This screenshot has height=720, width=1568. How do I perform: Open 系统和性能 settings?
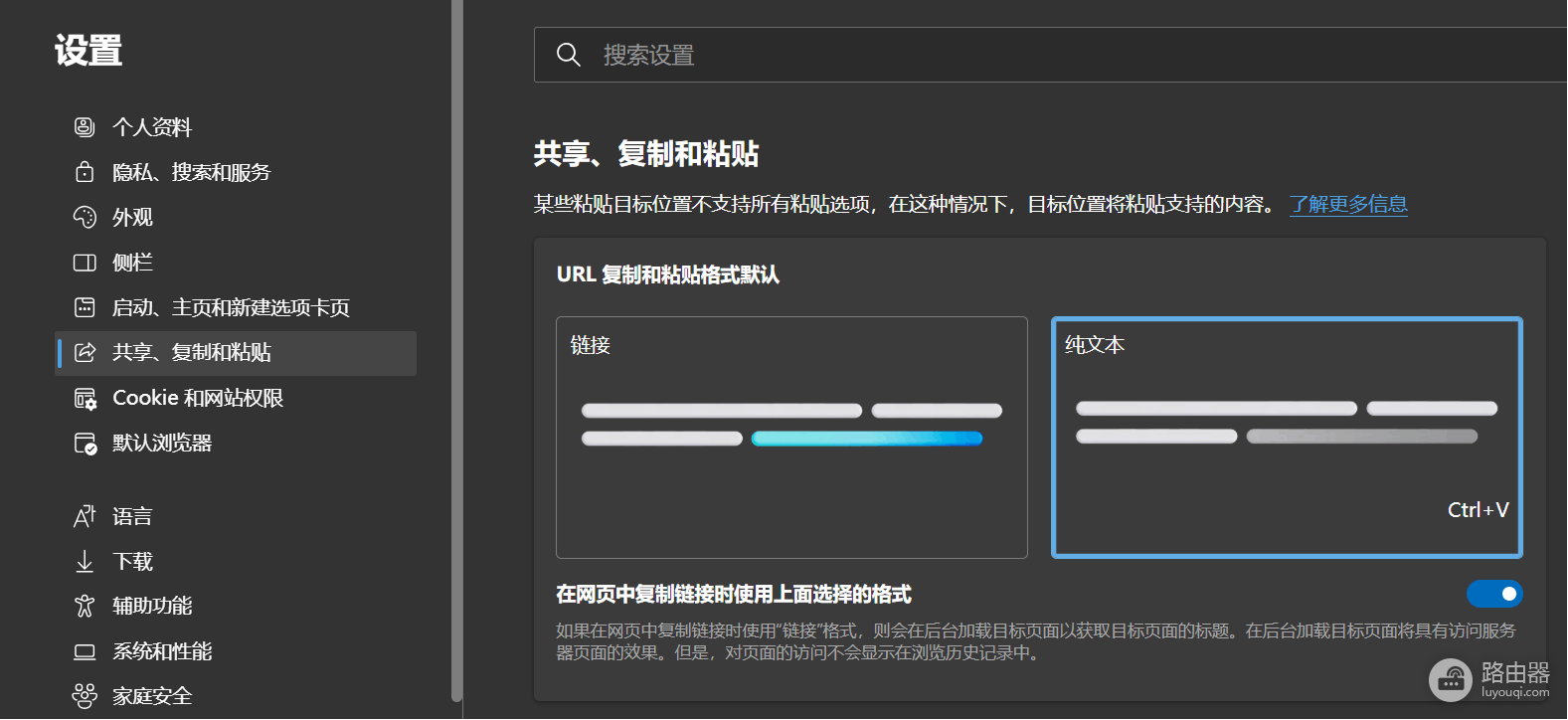click(236, 651)
